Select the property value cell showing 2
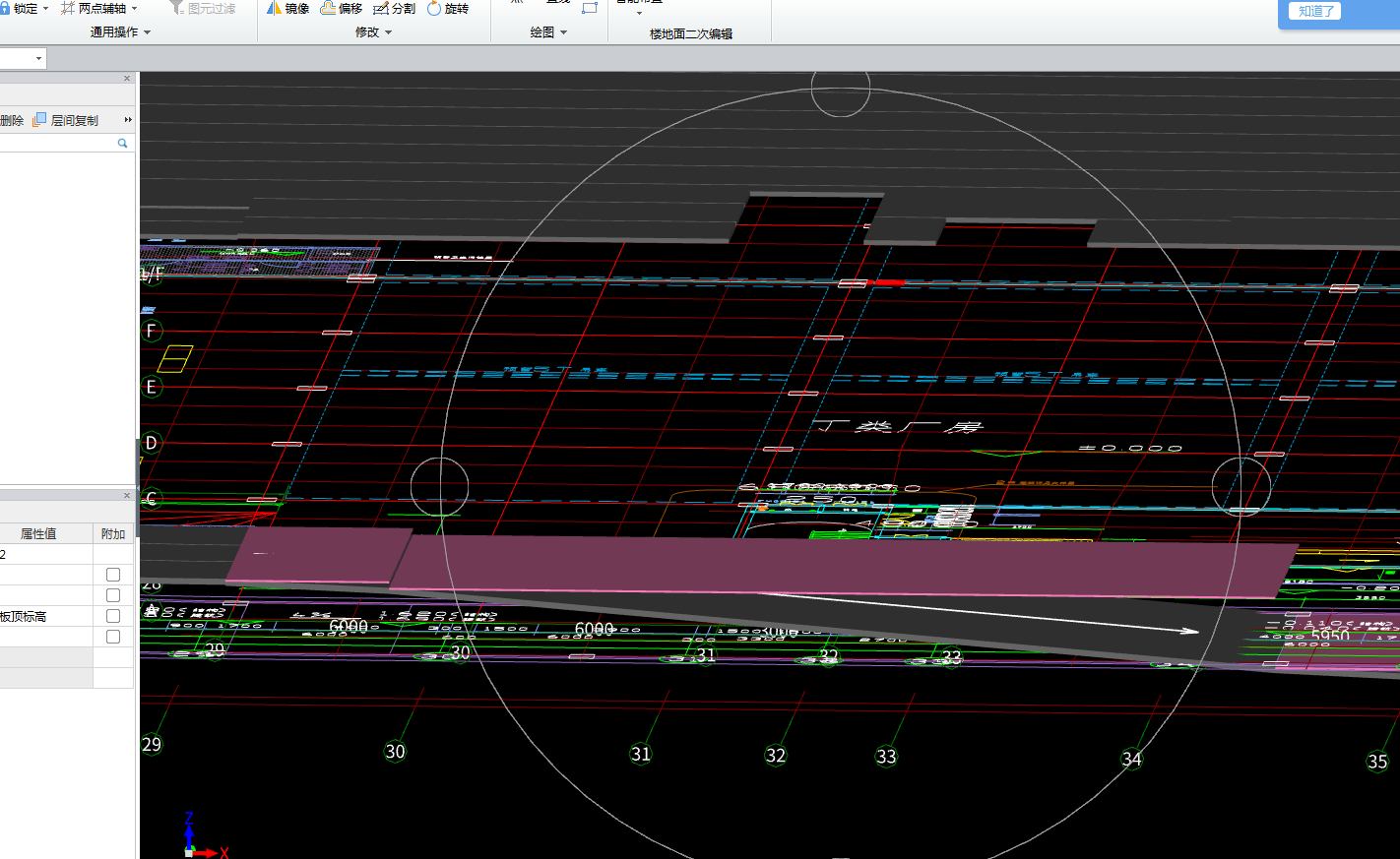 pyautogui.click(x=45, y=554)
